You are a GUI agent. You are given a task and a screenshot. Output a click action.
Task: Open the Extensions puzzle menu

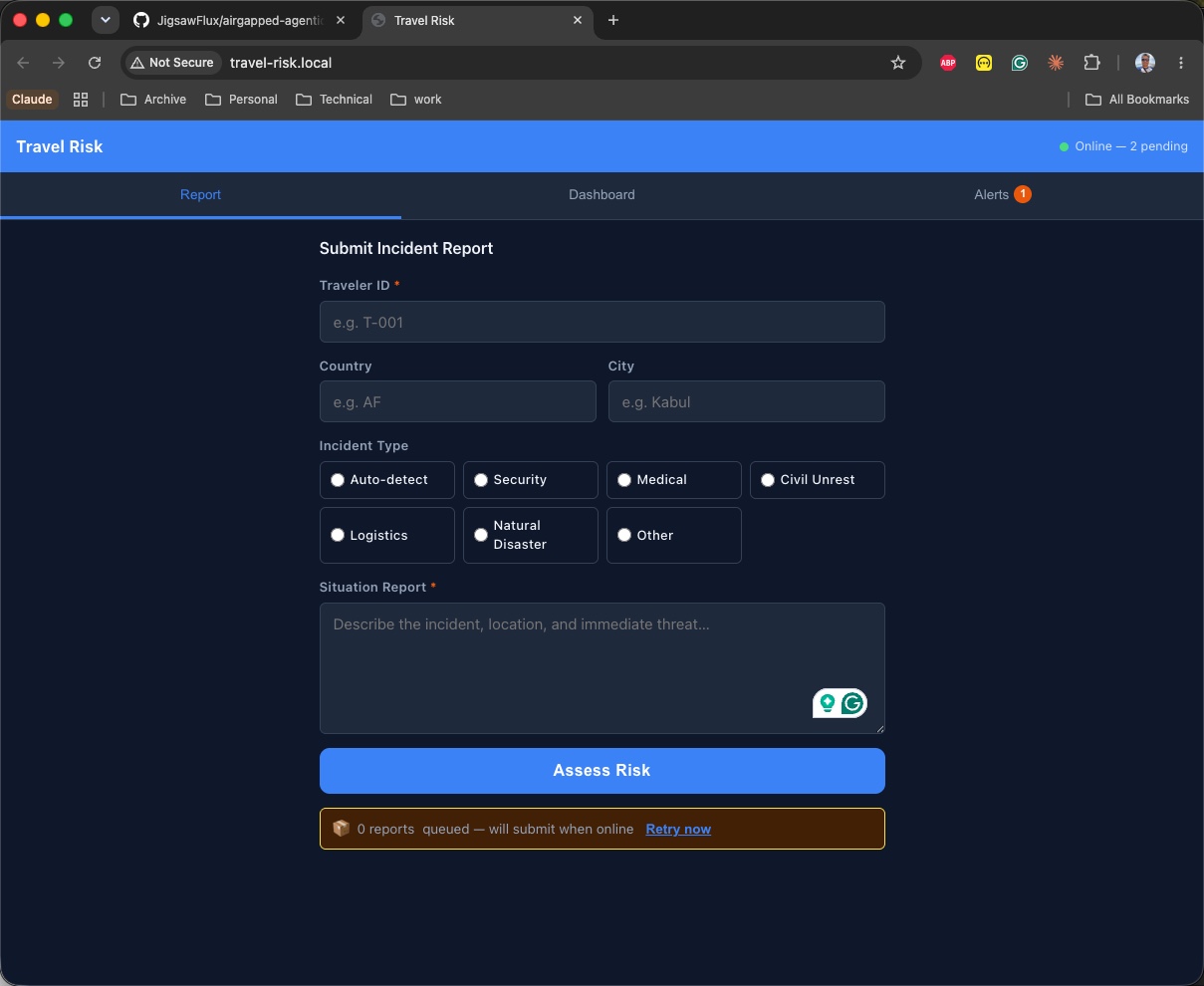pos(1091,63)
